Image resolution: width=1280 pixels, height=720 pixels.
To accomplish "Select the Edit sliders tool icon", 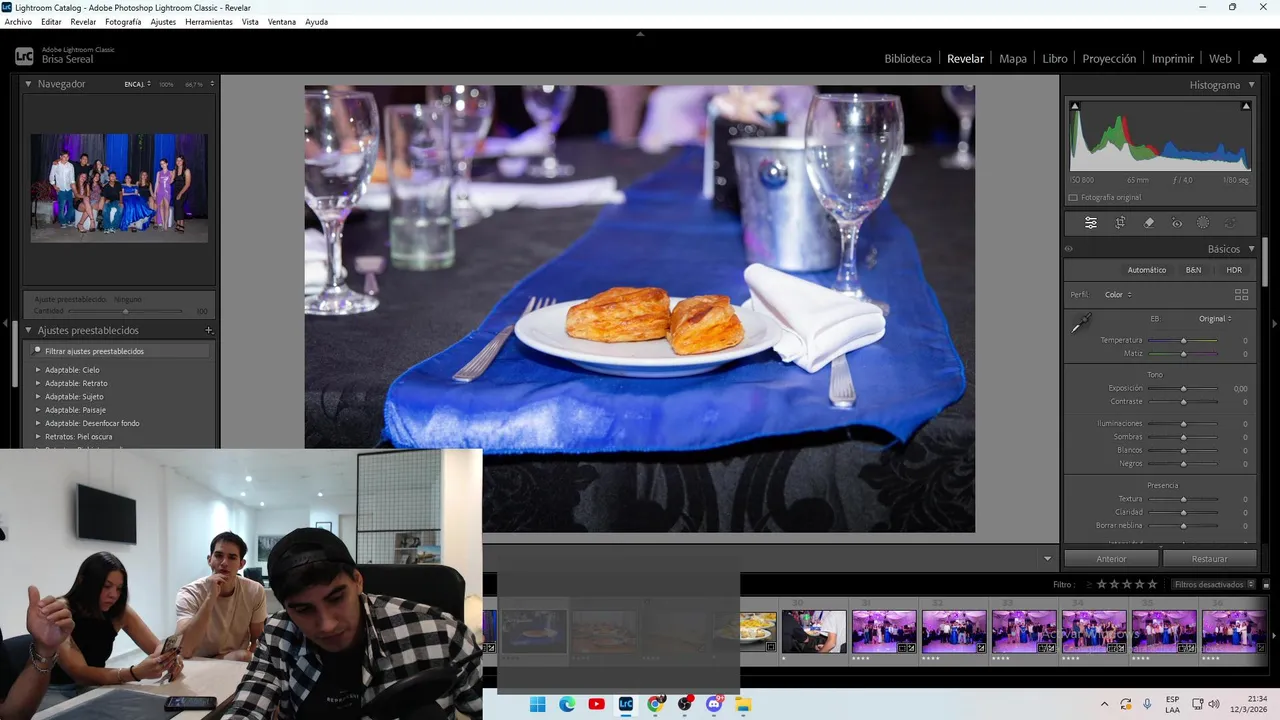I will click(1091, 223).
